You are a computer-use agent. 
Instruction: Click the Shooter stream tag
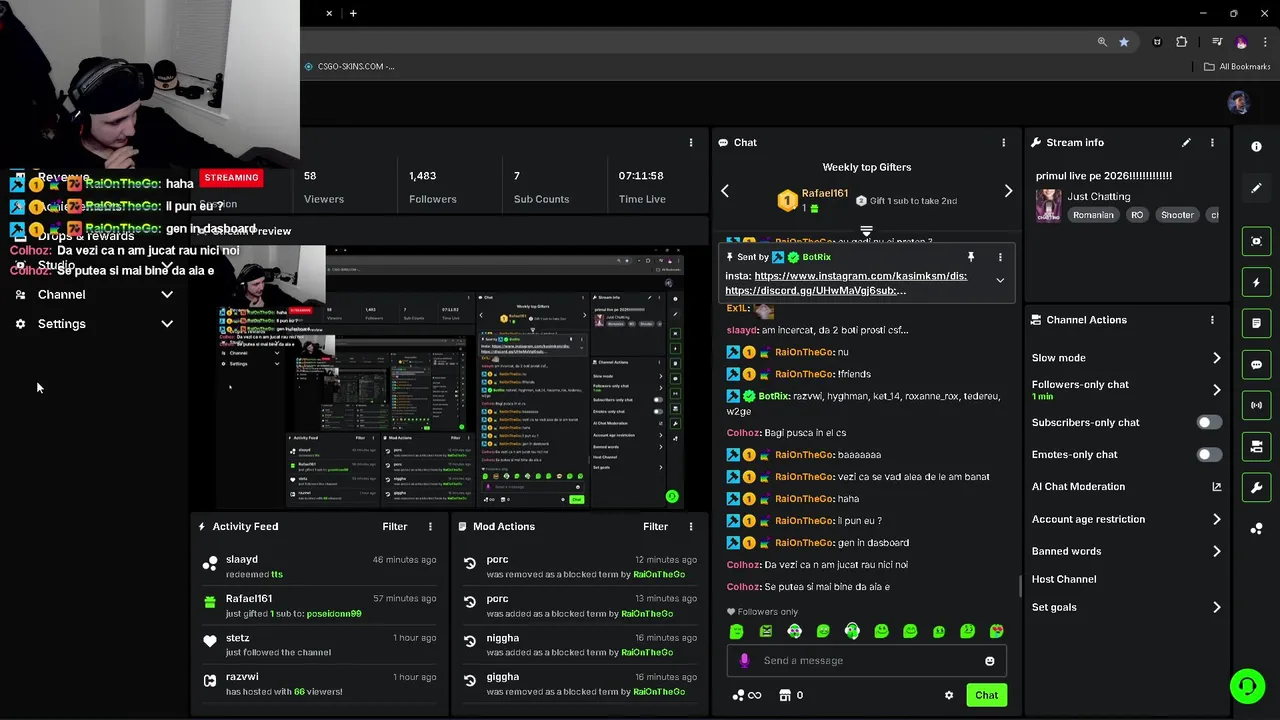(1177, 215)
